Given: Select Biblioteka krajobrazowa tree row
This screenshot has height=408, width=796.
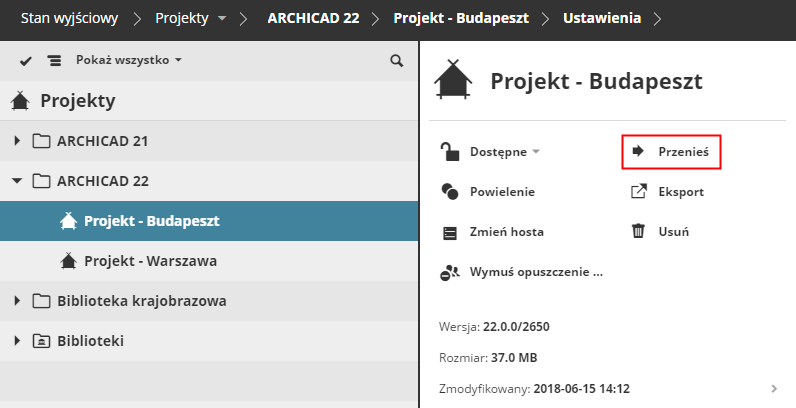Looking at the screenshot, I should tap(209, 301).
